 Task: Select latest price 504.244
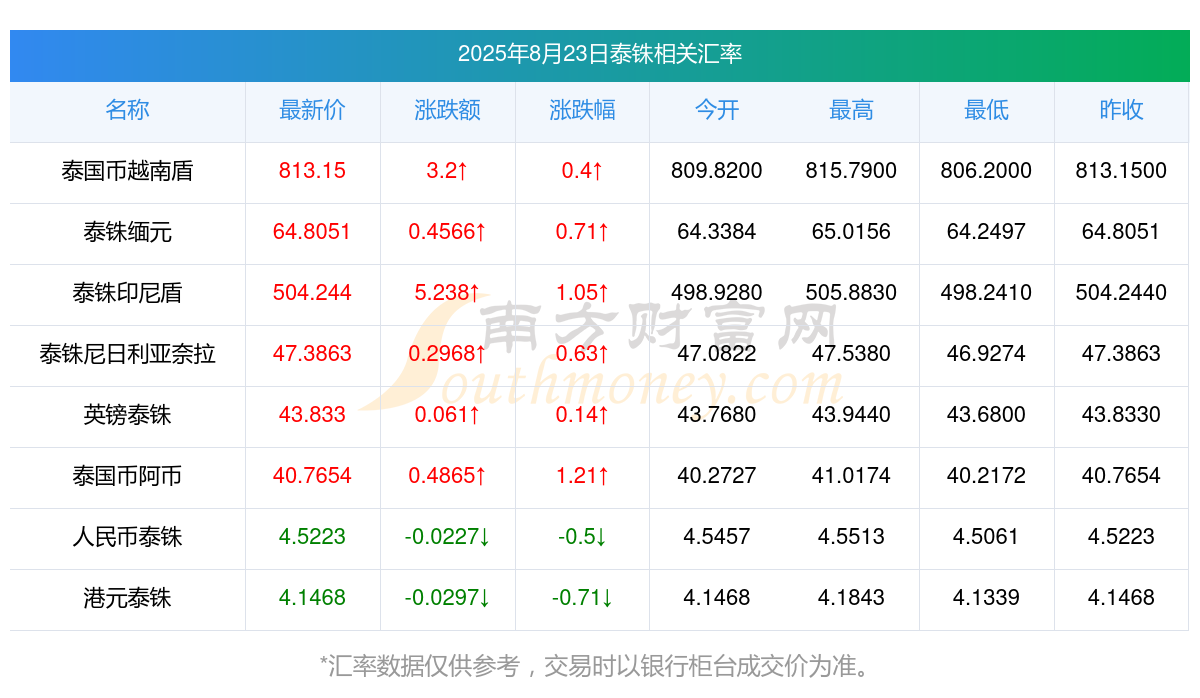click(312, 293)
